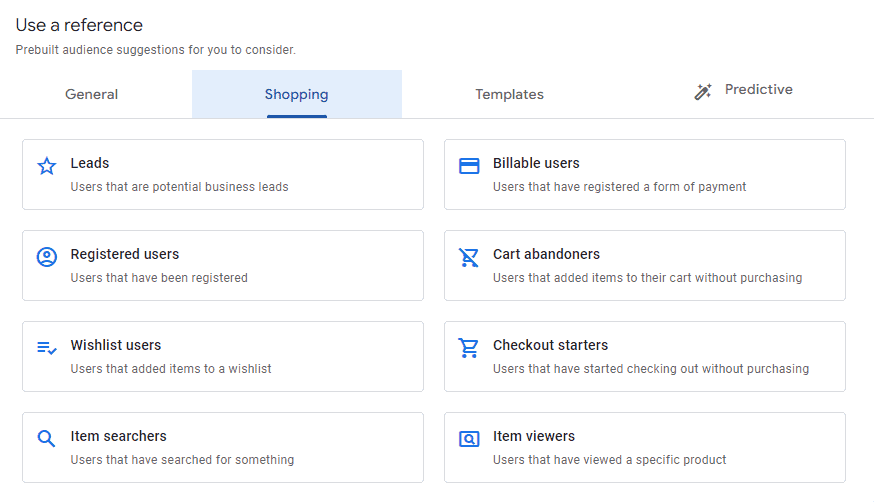
Task: Click the person icon for Registered users
Action: pyautogui.click(x=47, y=257)
